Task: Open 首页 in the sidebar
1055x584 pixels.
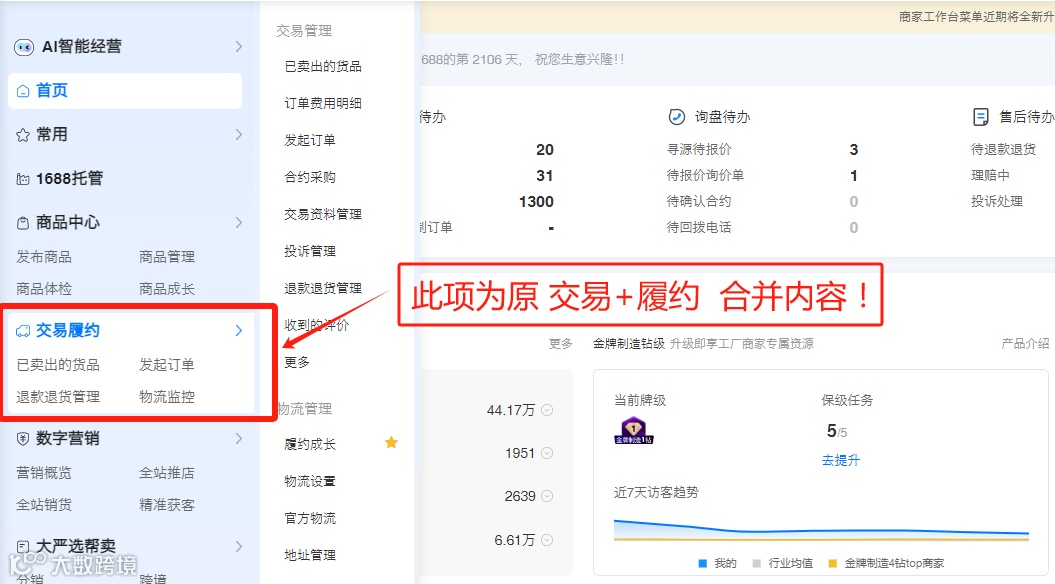Action: [124, 91]
